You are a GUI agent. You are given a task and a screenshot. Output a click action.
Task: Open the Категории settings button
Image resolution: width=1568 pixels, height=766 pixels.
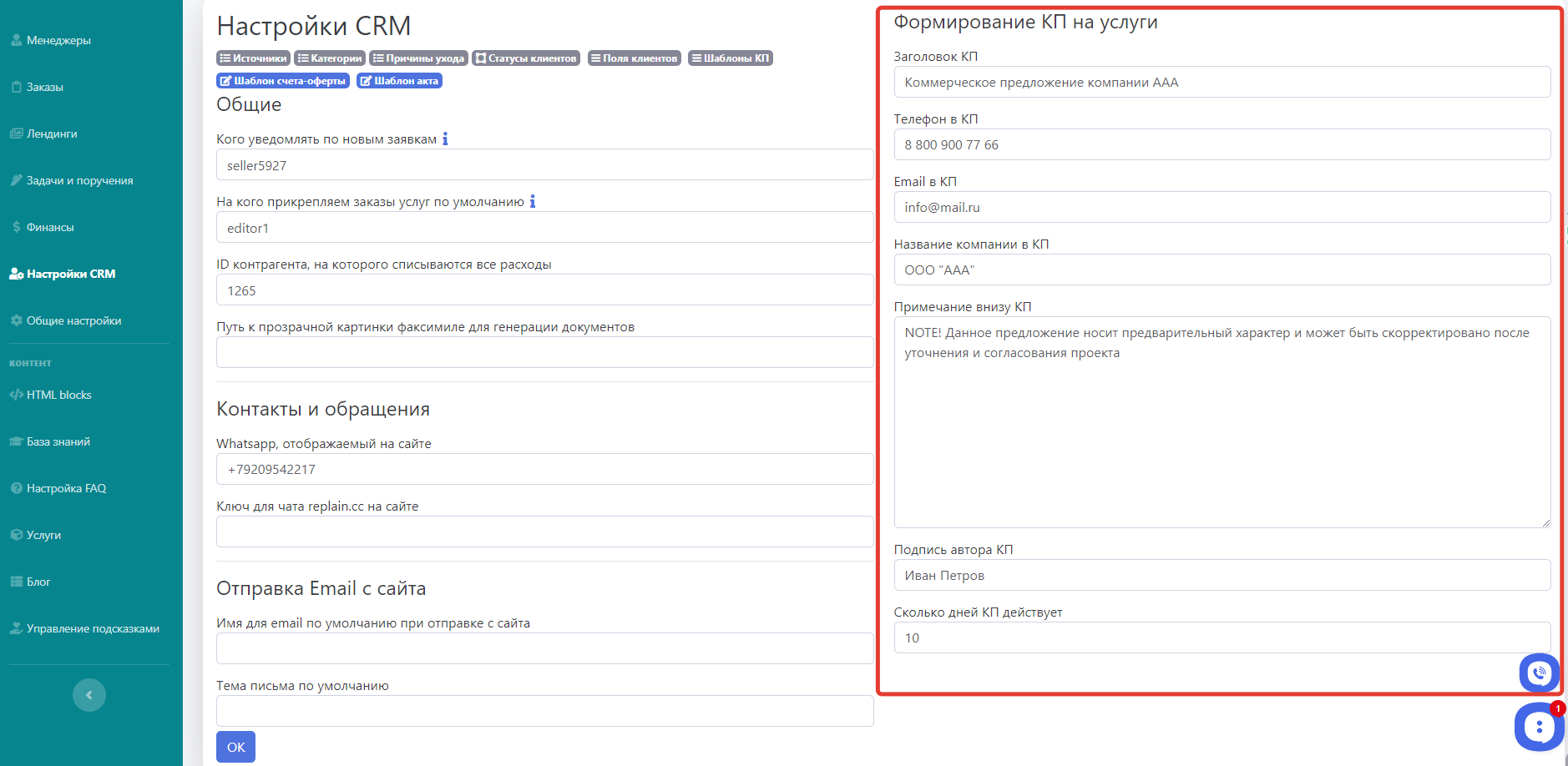(330, 58)
